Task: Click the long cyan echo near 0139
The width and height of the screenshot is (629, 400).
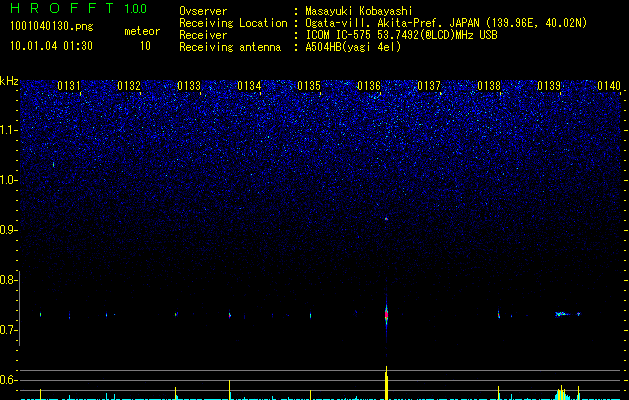Action: [563, 314]
